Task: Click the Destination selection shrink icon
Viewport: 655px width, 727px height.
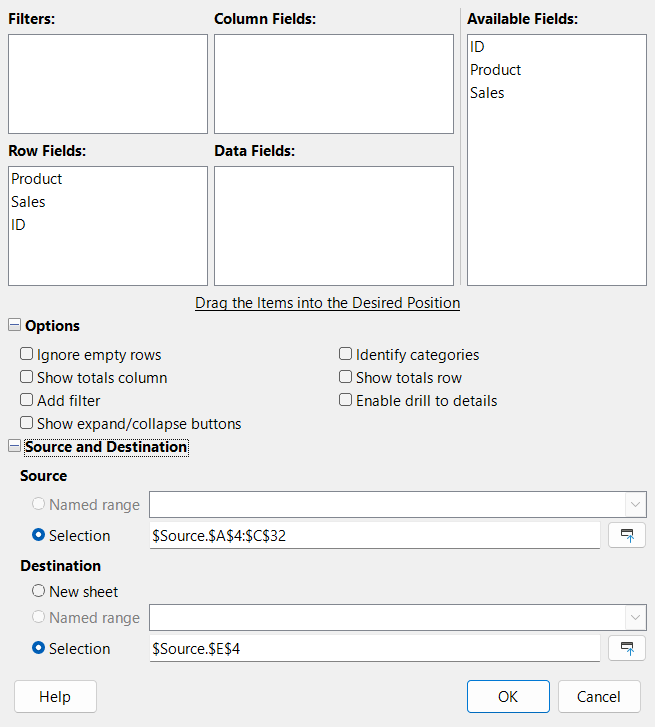Action: coord(627,648)
